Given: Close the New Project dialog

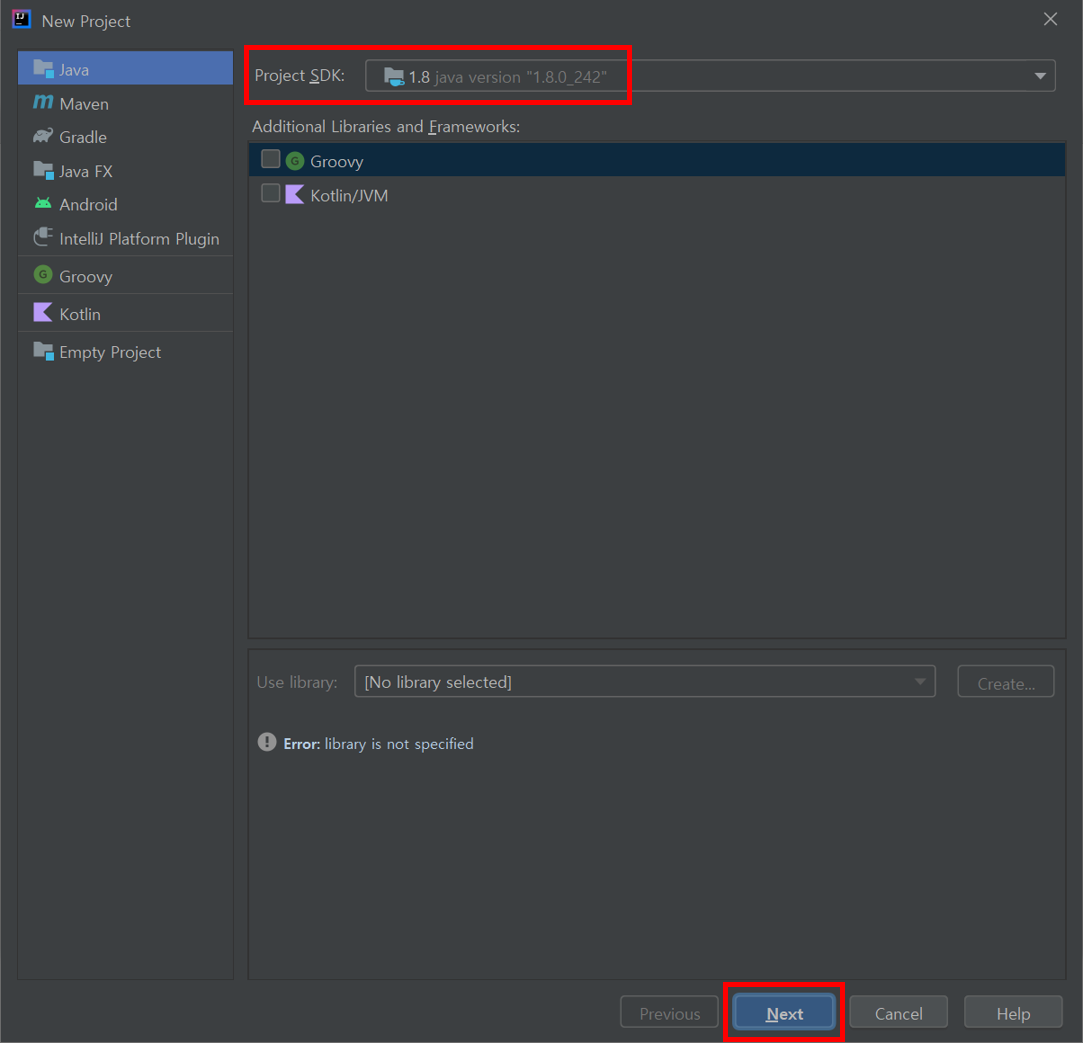Looking at the screenshot, I should coord(1050,19).
